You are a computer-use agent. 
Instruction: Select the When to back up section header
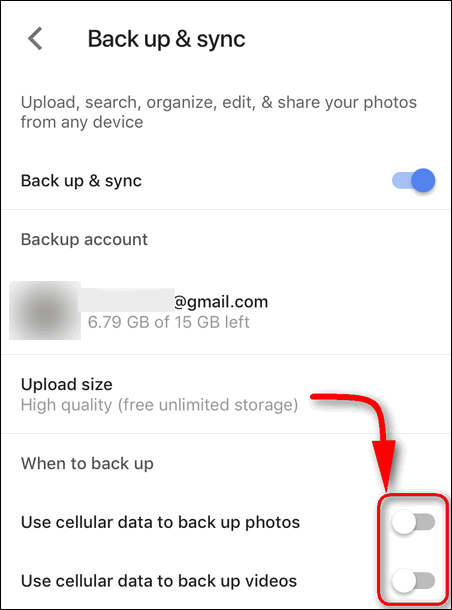pos(87,464)
